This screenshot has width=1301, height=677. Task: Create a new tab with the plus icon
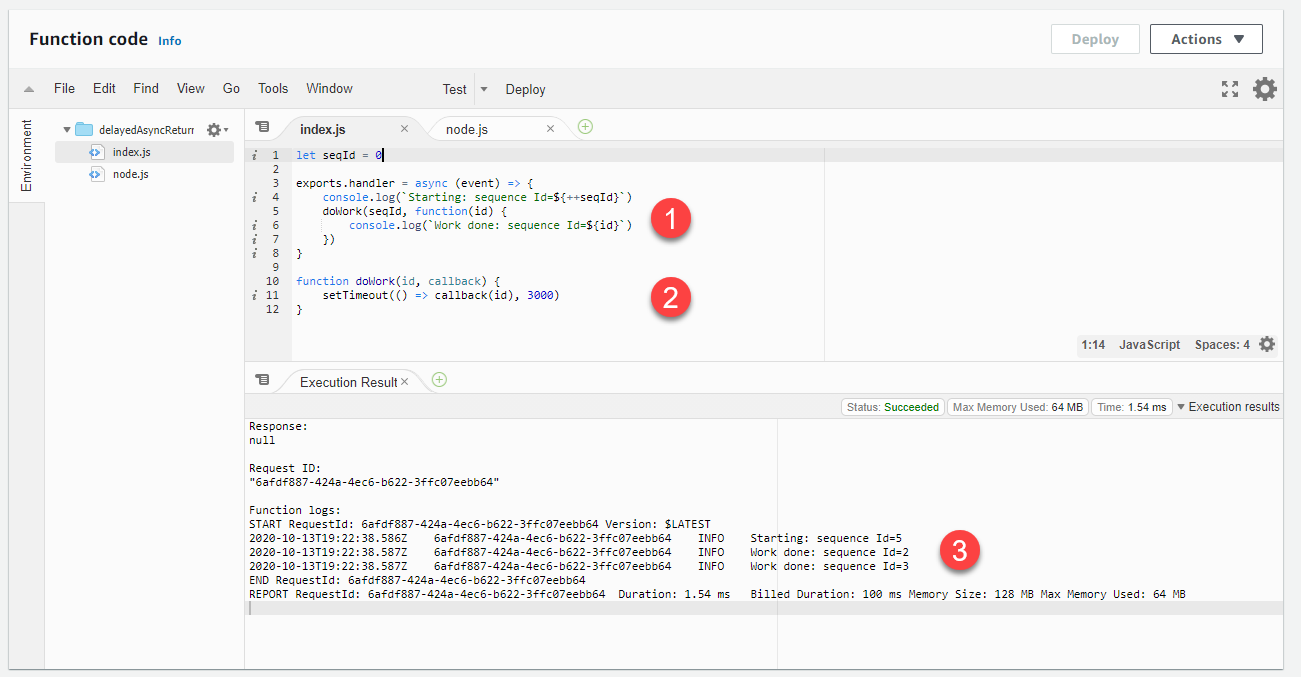click(x=585, y=127)
